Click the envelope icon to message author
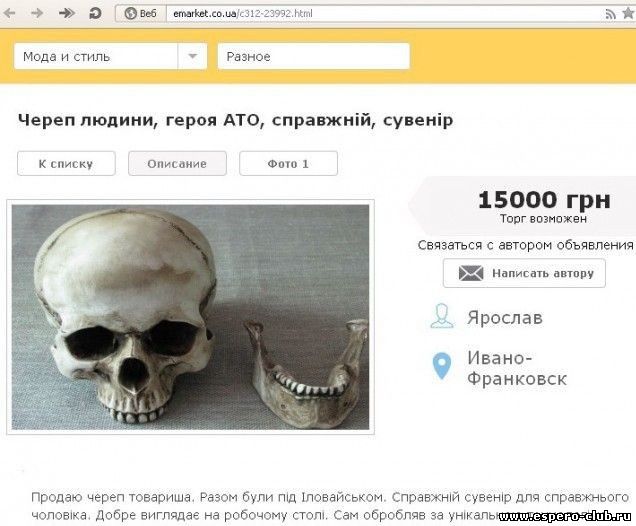 (471, 273)
